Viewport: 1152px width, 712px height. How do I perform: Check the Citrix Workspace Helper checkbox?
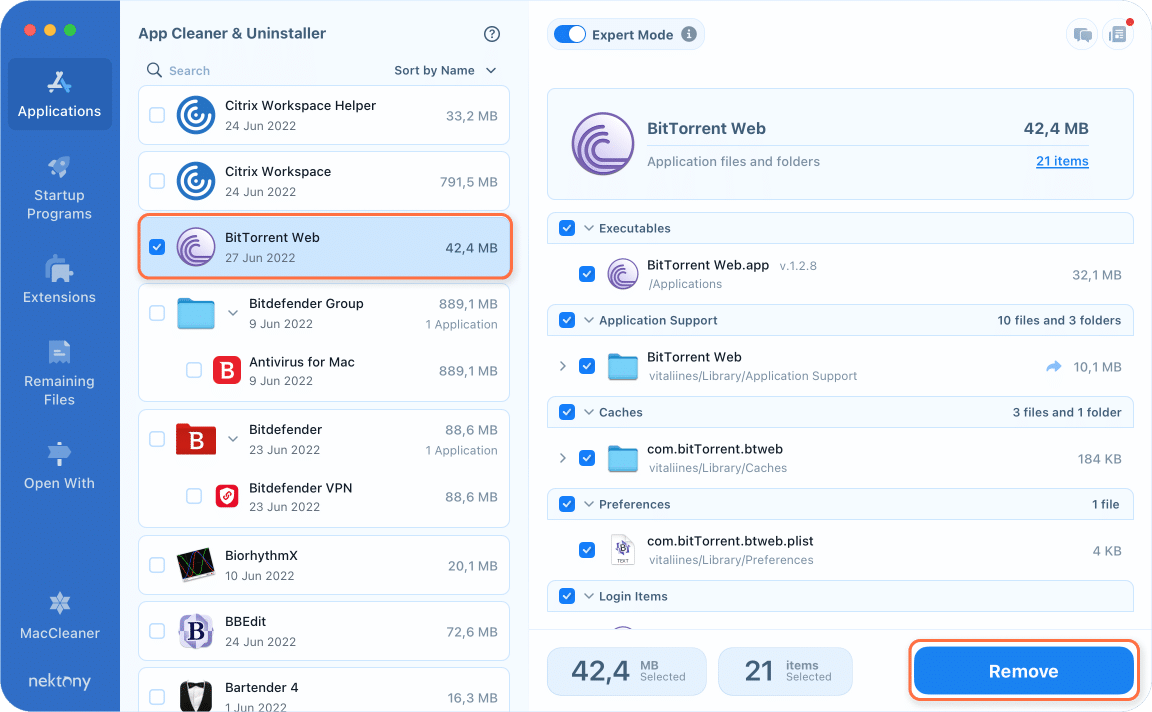click(156, 114)
